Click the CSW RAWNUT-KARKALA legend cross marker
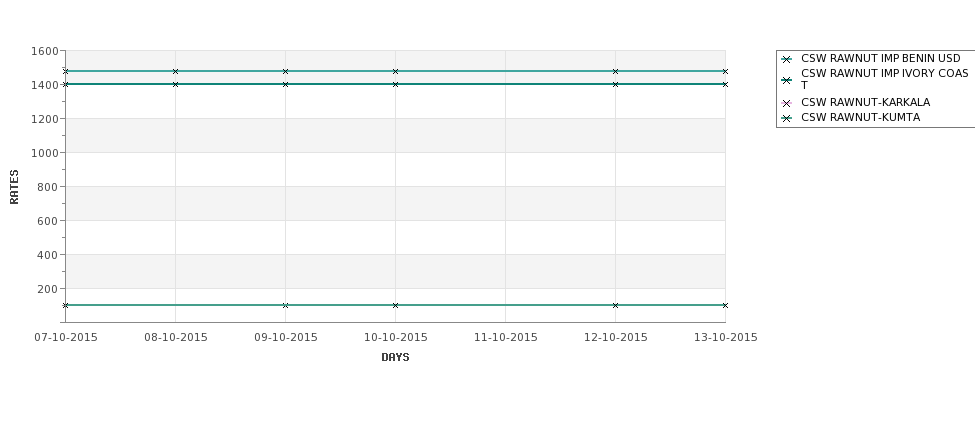Viewport: 975px width, 429px height. [787, 103]
